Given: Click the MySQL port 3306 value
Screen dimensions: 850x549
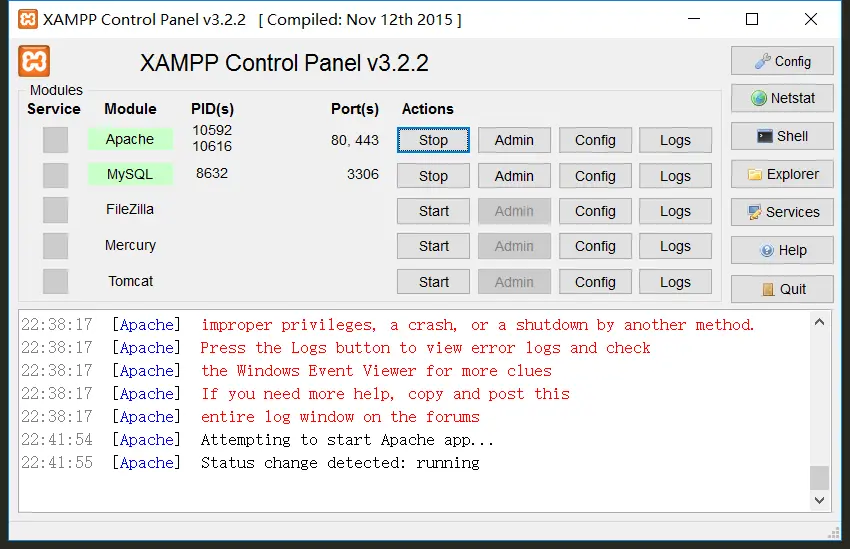Looking at the screenshot, I should point(363,174).
